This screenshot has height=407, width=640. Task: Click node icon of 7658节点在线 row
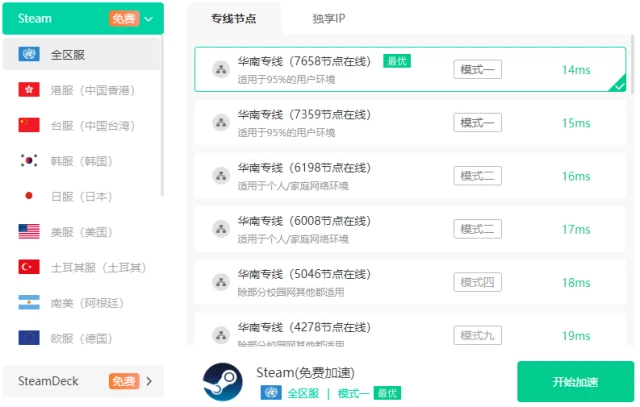(221, 69)
